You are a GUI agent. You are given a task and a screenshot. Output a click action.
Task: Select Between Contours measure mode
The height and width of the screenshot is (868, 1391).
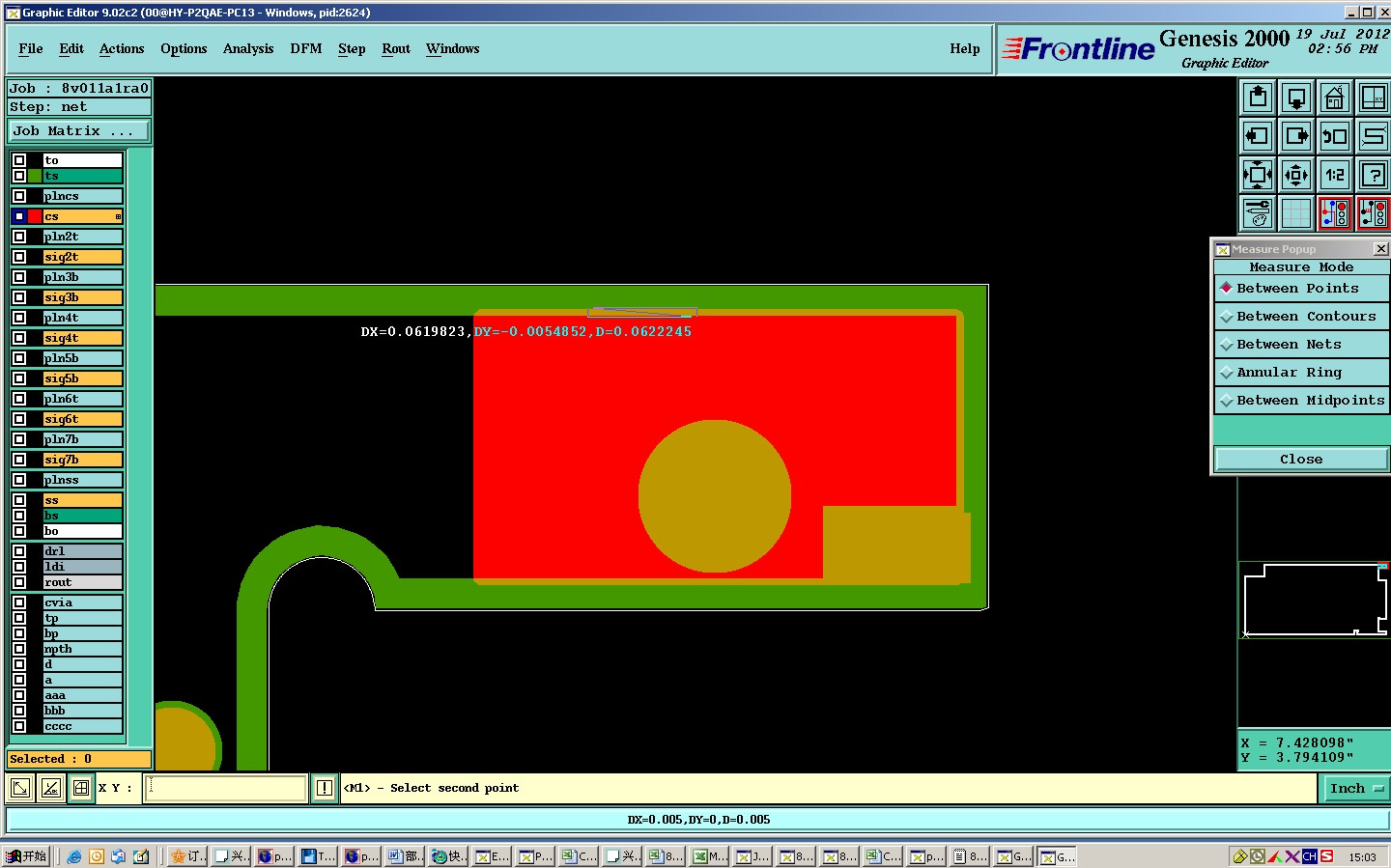[1301, 317]
